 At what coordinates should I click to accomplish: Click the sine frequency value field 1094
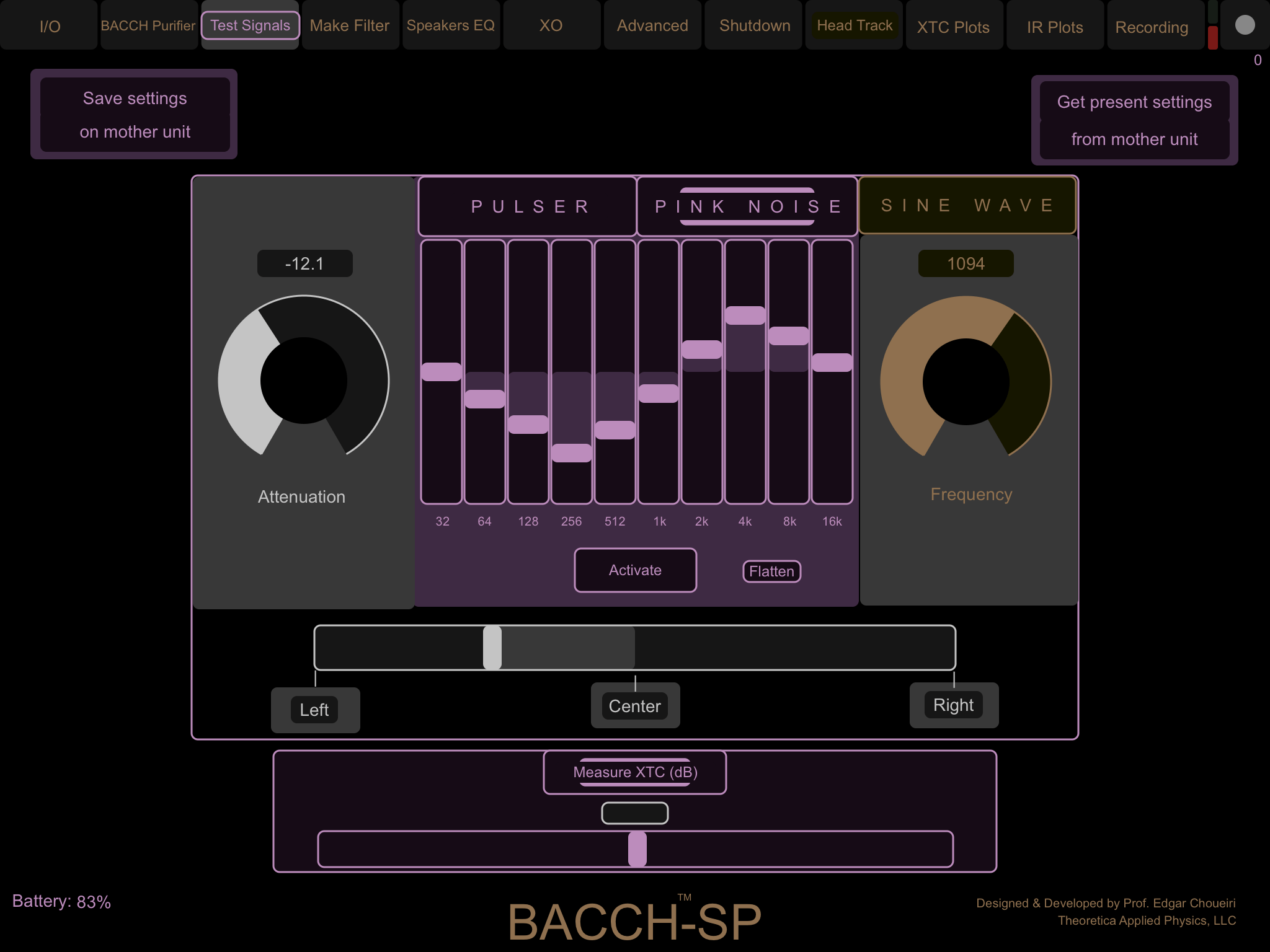(x=966, y=263)
